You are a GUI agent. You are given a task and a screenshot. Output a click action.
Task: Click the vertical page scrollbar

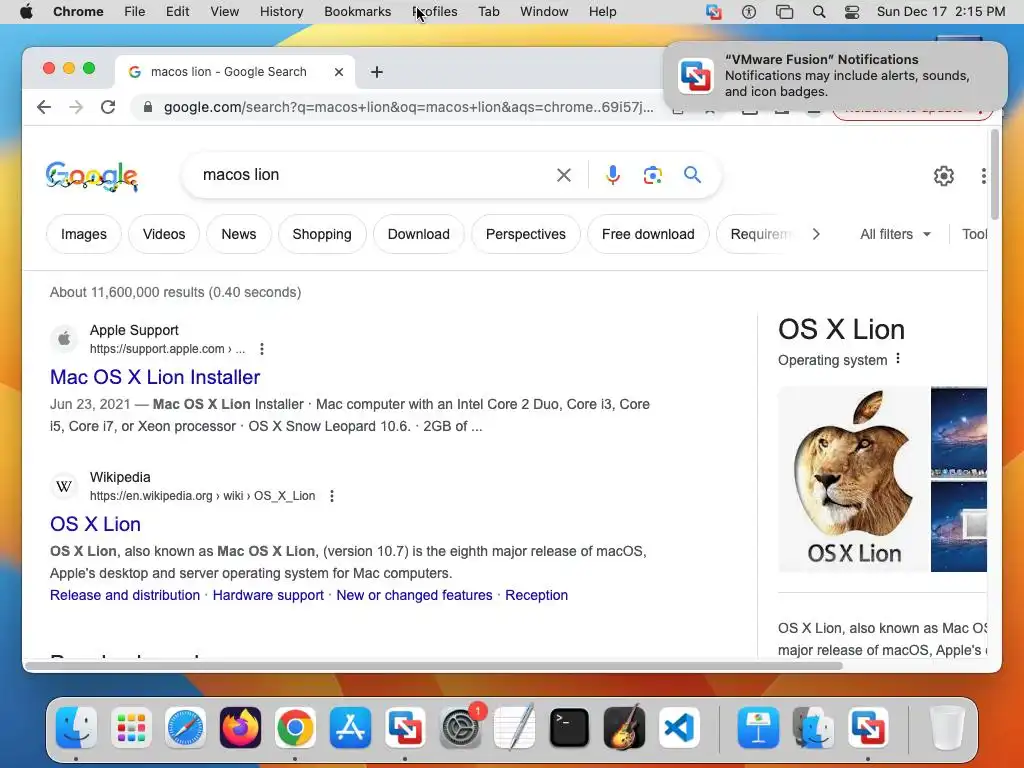(995, 174)
